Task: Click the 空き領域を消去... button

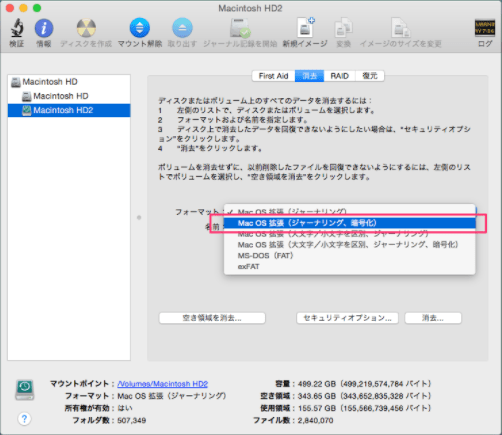Action: 212,318
